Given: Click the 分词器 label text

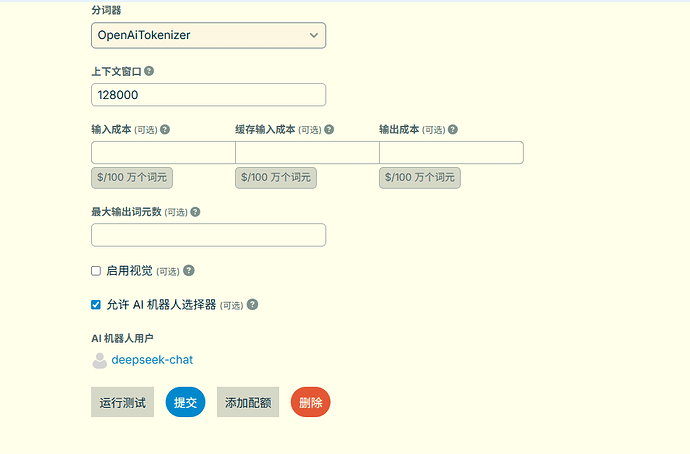Looking at the screenshot, I should (106, 10).
